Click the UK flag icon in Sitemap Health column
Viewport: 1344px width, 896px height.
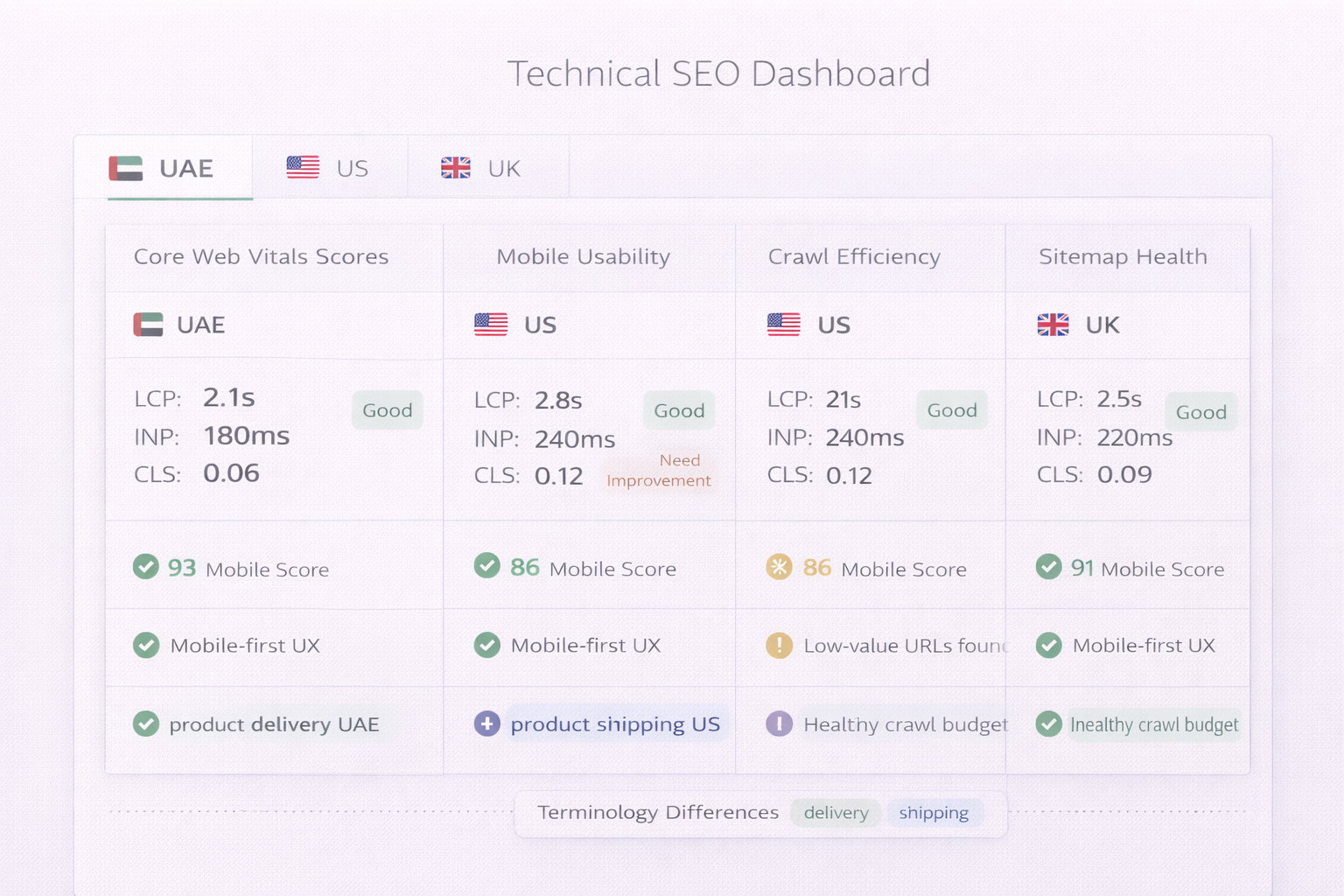pos(1054,325)
